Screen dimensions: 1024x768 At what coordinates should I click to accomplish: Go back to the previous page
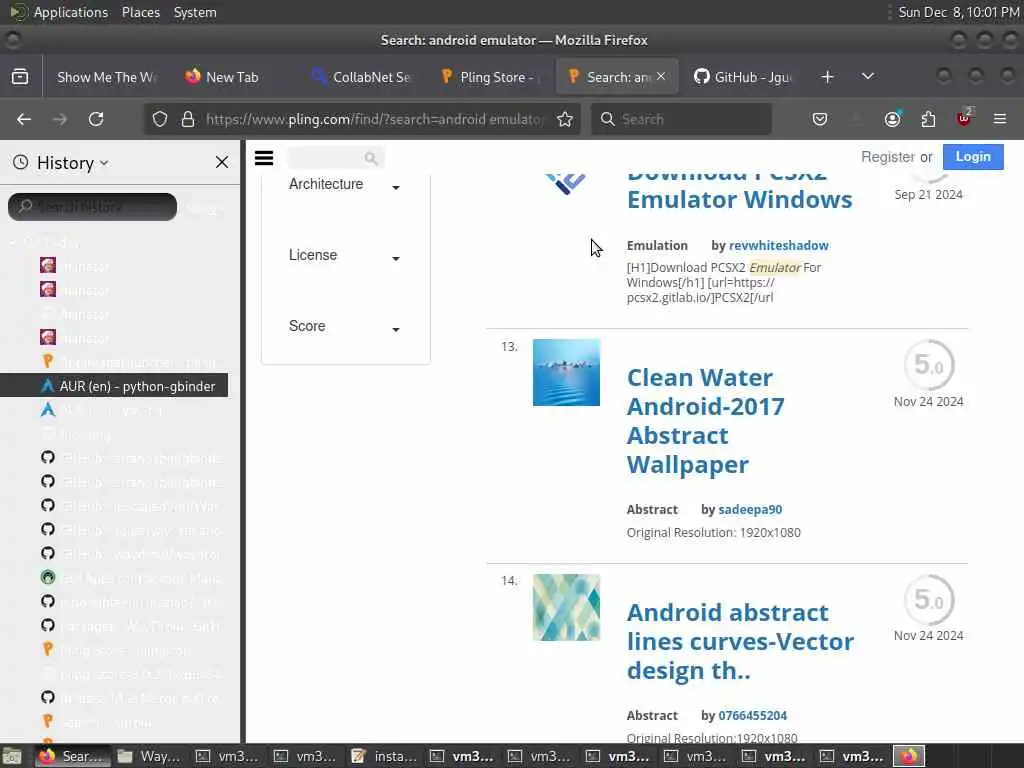[x=24, y=119]
